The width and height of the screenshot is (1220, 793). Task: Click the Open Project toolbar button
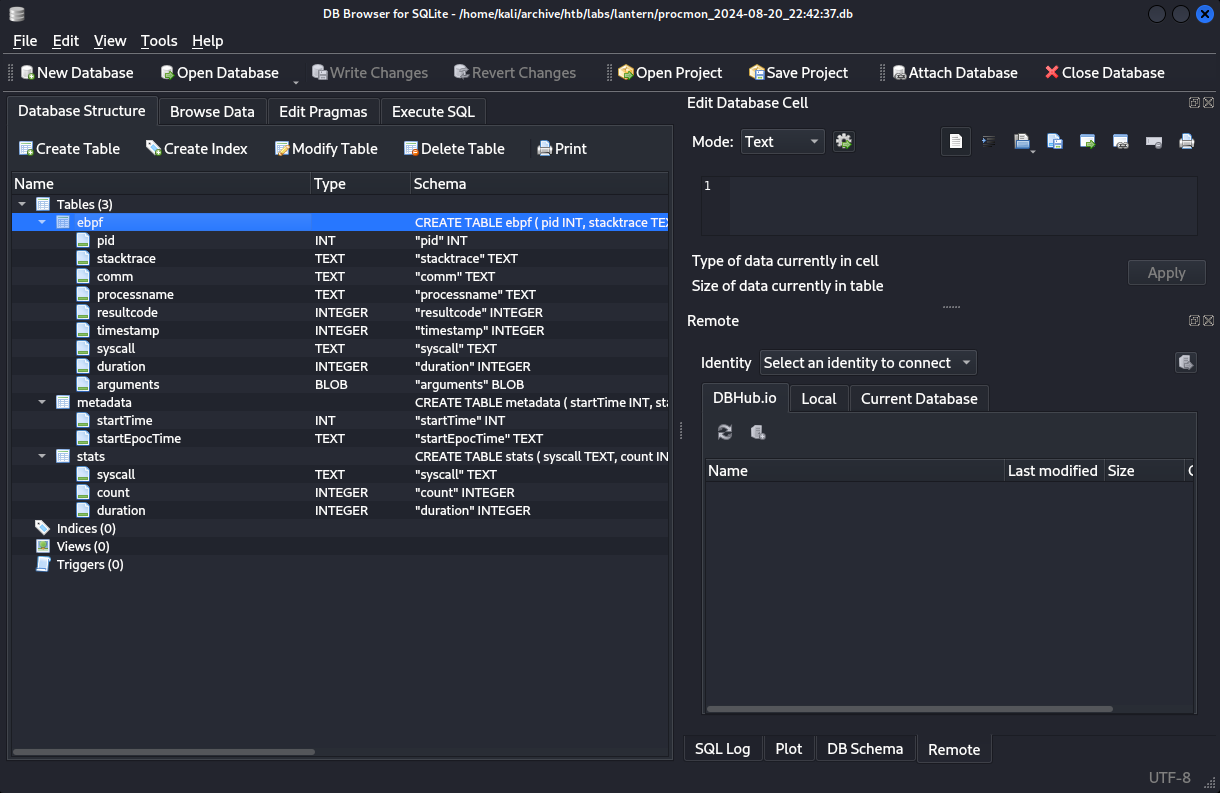tap(670, 73)
